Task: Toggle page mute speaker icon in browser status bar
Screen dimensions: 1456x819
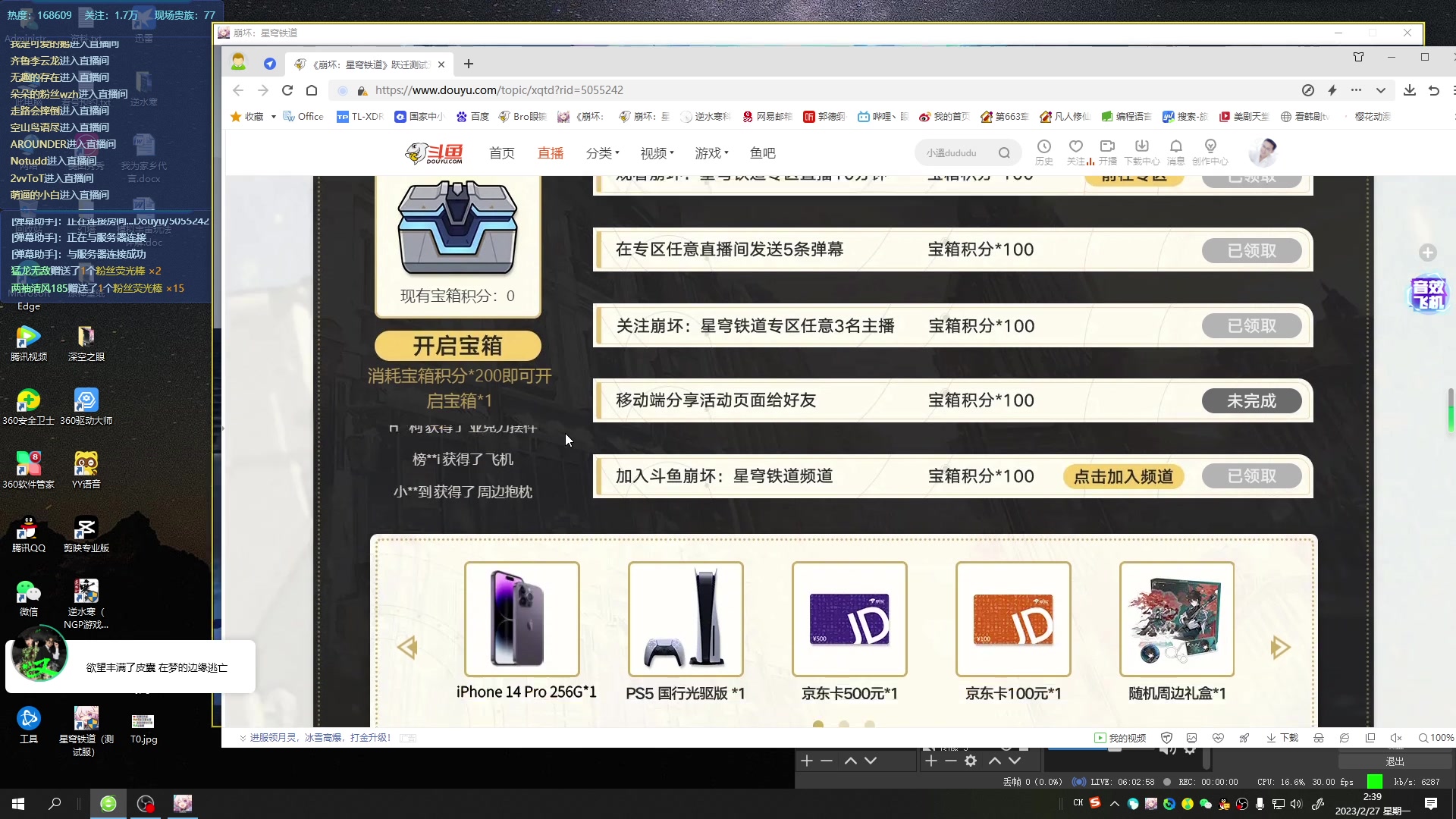Action: click(x=1395, y=738)
